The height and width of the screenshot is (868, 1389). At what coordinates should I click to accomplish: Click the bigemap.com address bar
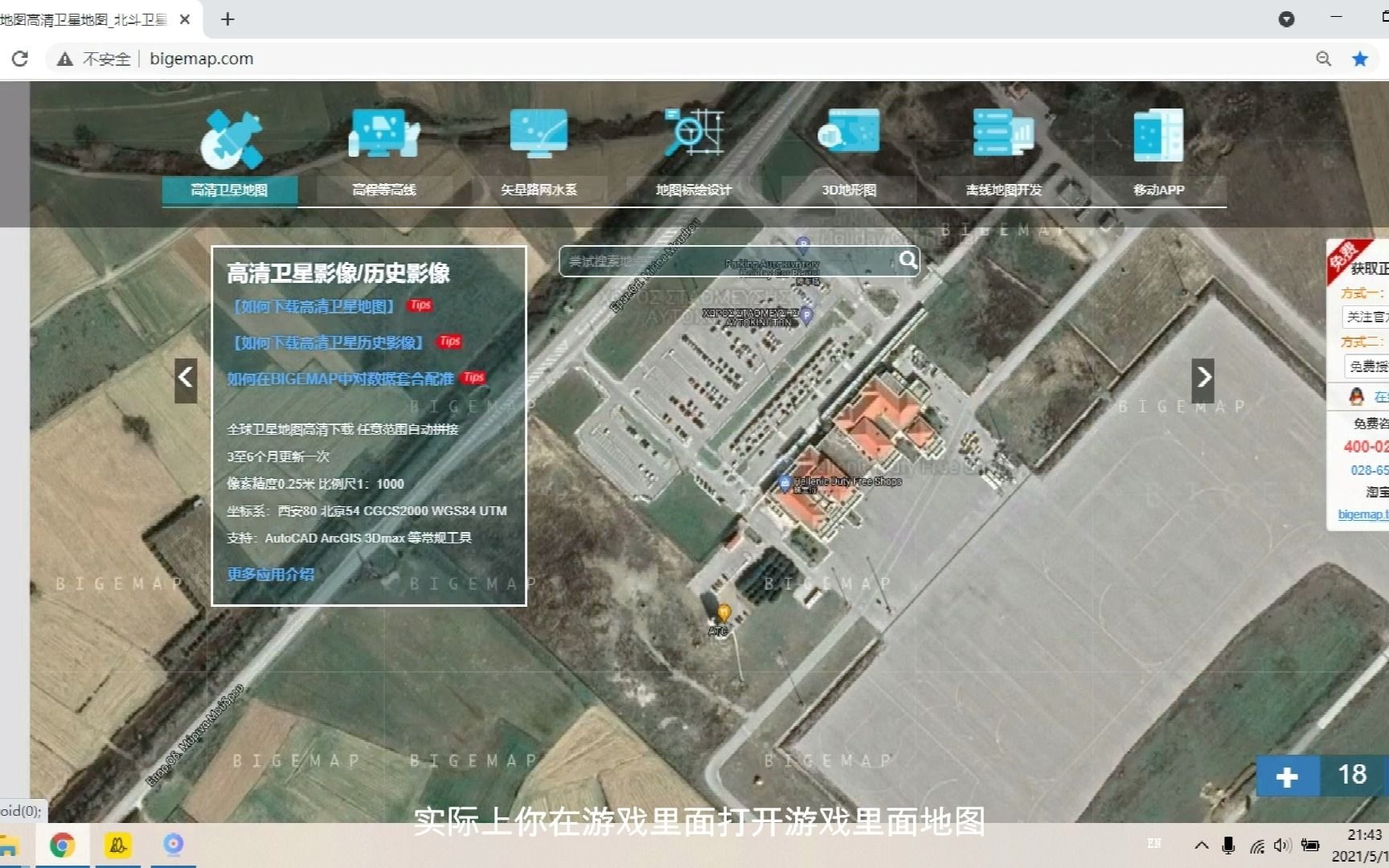(x=201, y=59)
